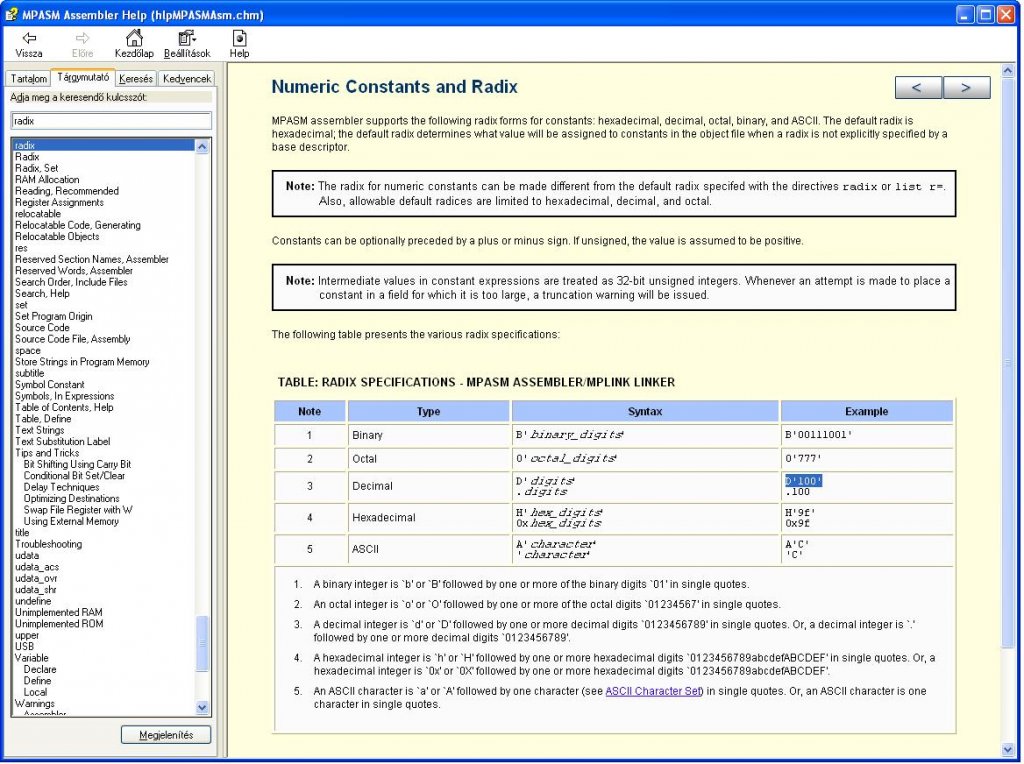
Task: Select 'Optimizing Destinations' entry
Action: [x=72, y=499]
